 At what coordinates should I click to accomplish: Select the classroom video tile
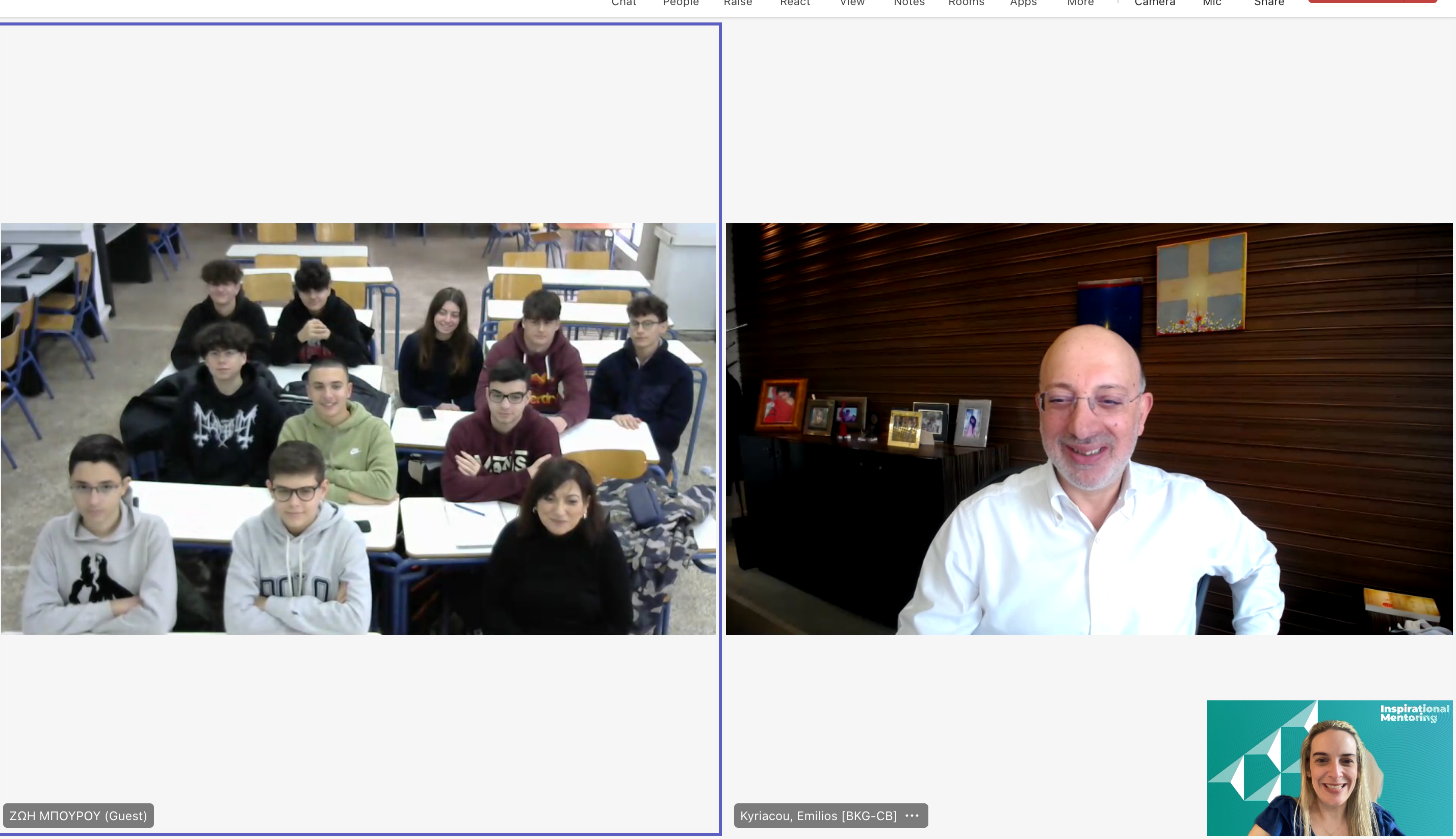pos(358,429)
